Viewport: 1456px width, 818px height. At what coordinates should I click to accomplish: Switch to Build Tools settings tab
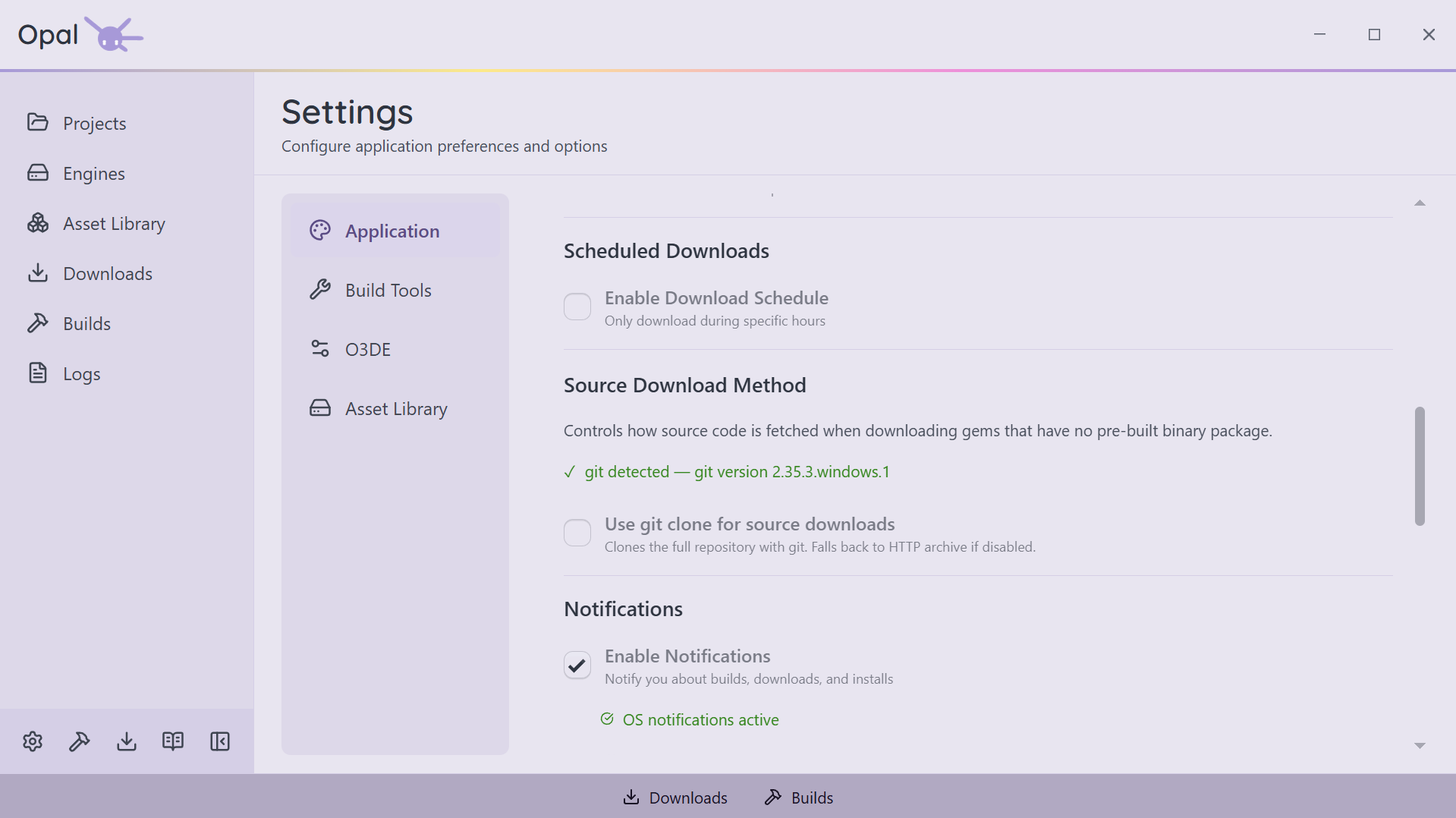(x=395, y=290)
